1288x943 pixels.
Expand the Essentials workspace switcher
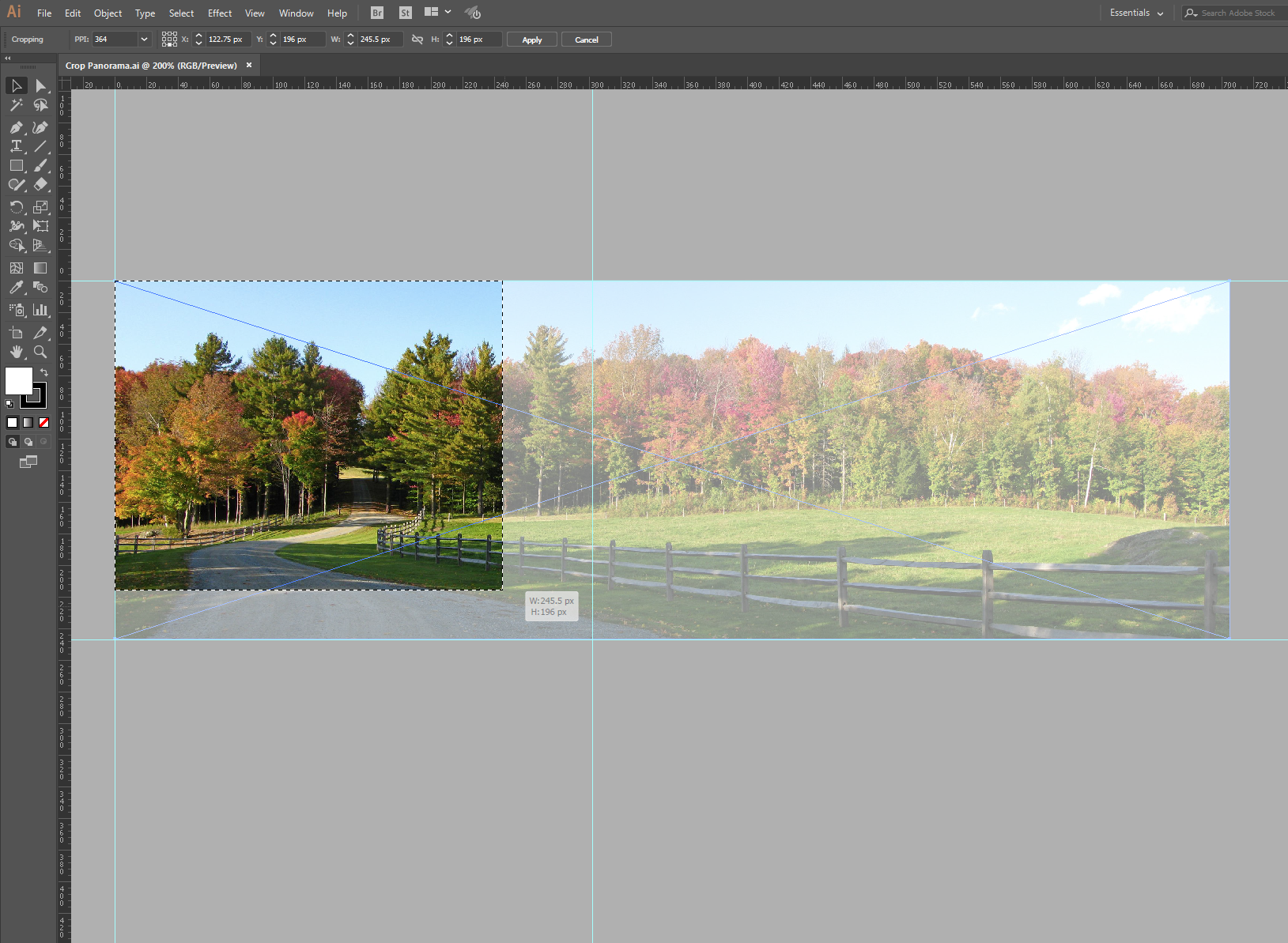(x=1136, y=13)
